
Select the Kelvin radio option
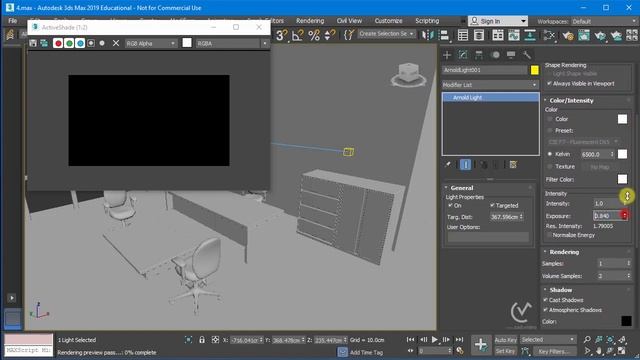coord(550,154)
